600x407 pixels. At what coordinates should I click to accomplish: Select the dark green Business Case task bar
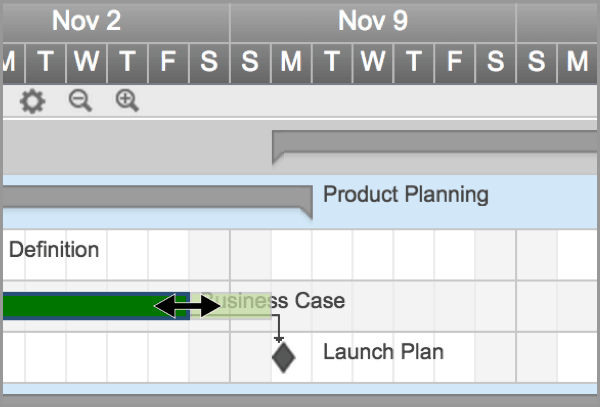(x=80, y=305)
